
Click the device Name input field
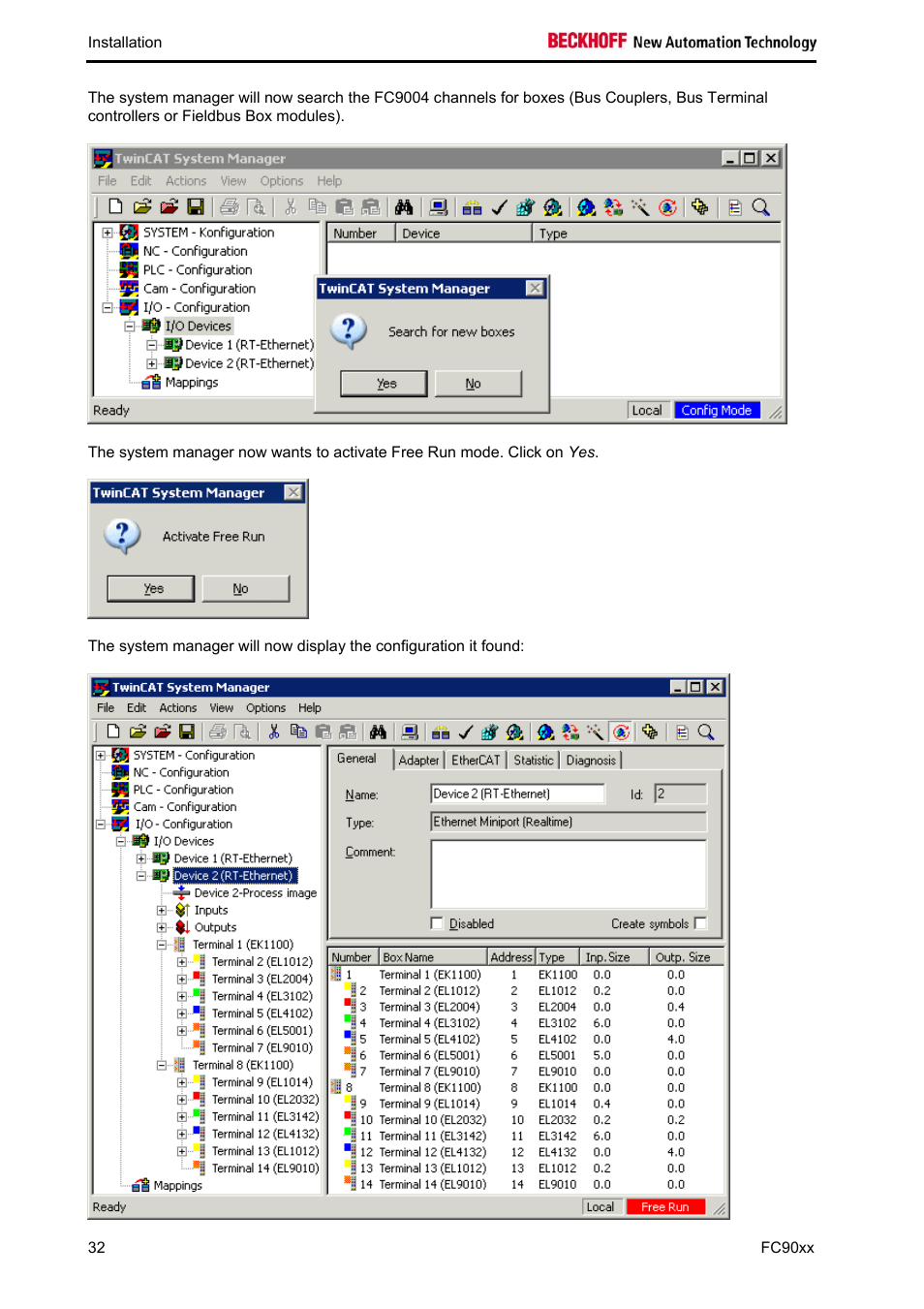pos(518,795)
